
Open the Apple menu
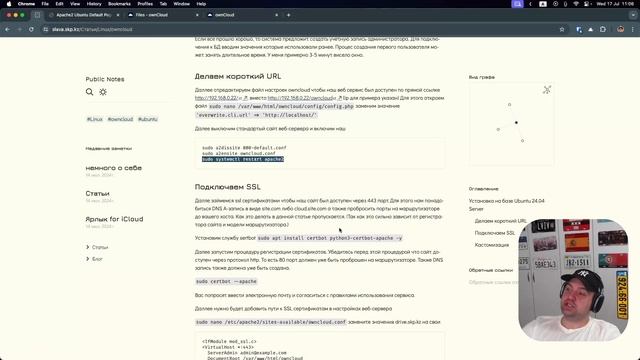(x=9, y=4)
